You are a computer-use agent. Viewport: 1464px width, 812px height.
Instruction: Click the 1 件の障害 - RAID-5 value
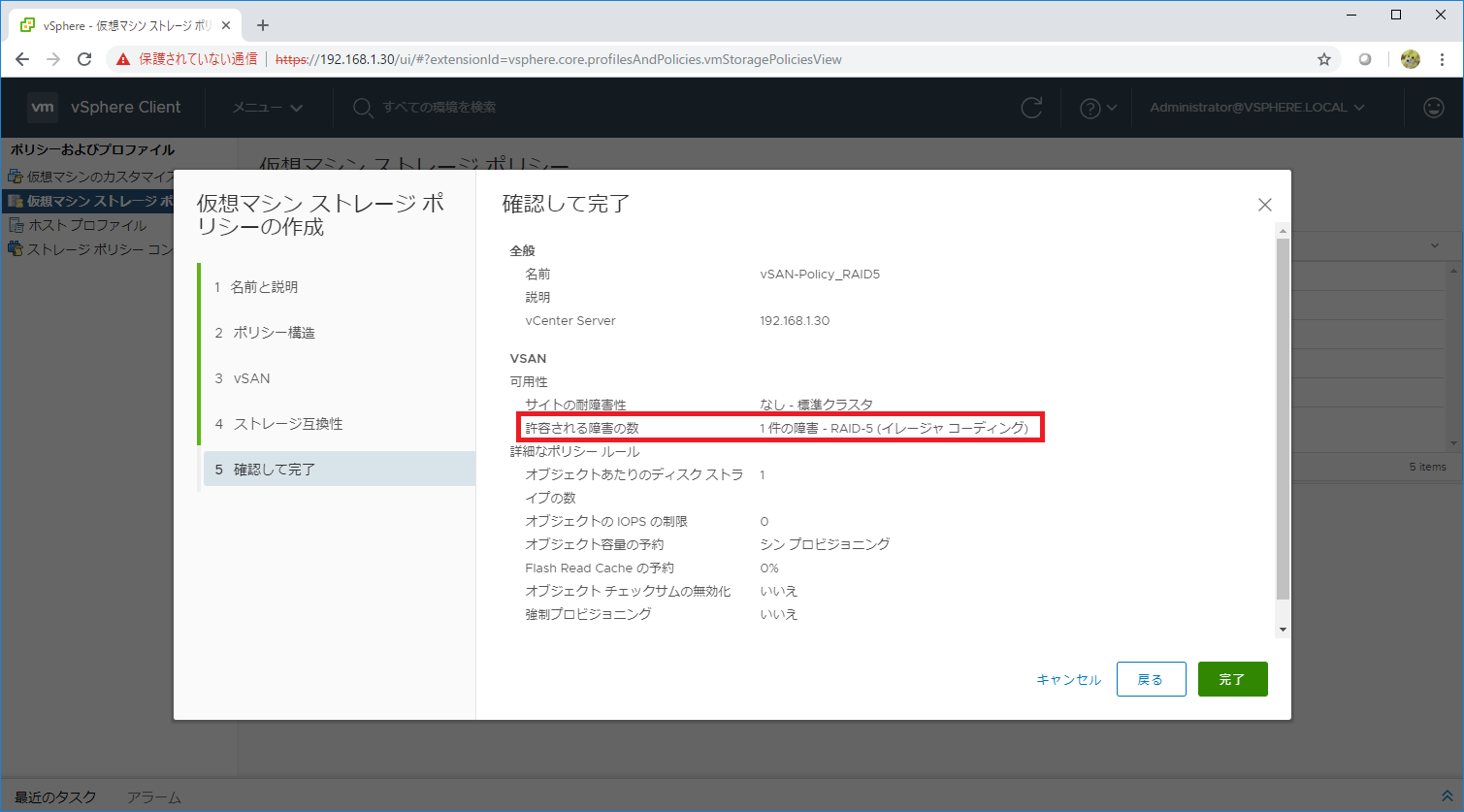[894, 428]
